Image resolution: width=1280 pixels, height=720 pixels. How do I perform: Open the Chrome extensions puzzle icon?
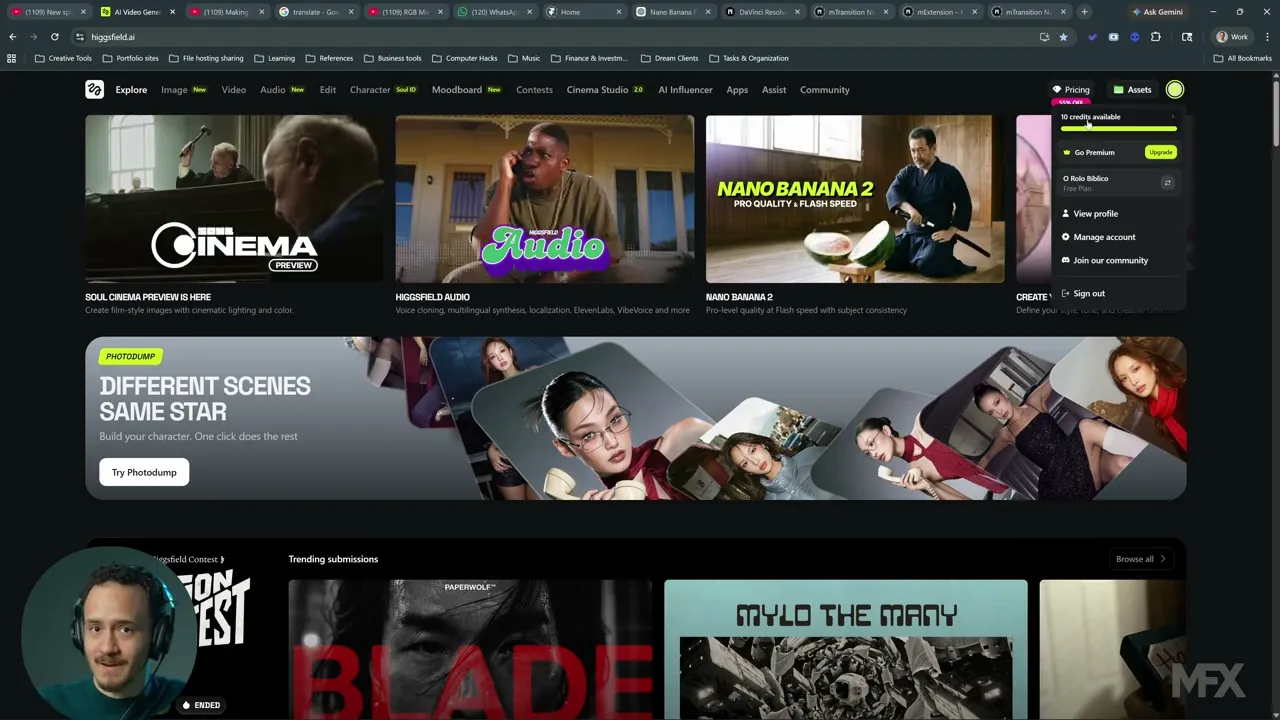pyautogui.click(x=1156, y=37)
